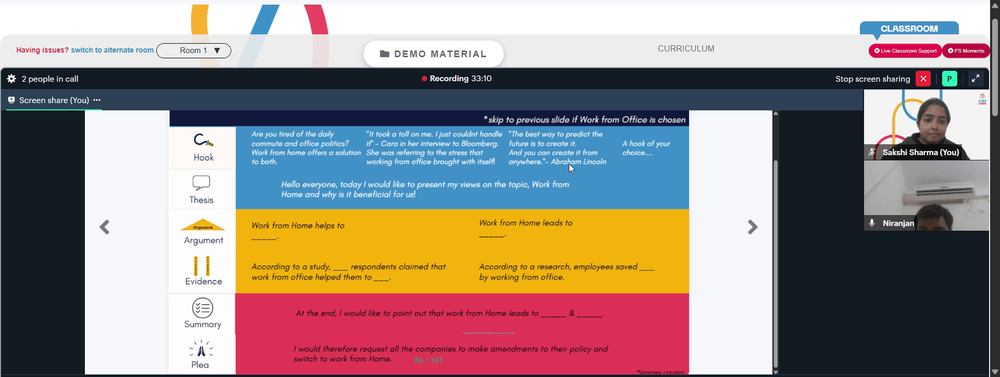Open the call settings gear icon

pos(11,79)
